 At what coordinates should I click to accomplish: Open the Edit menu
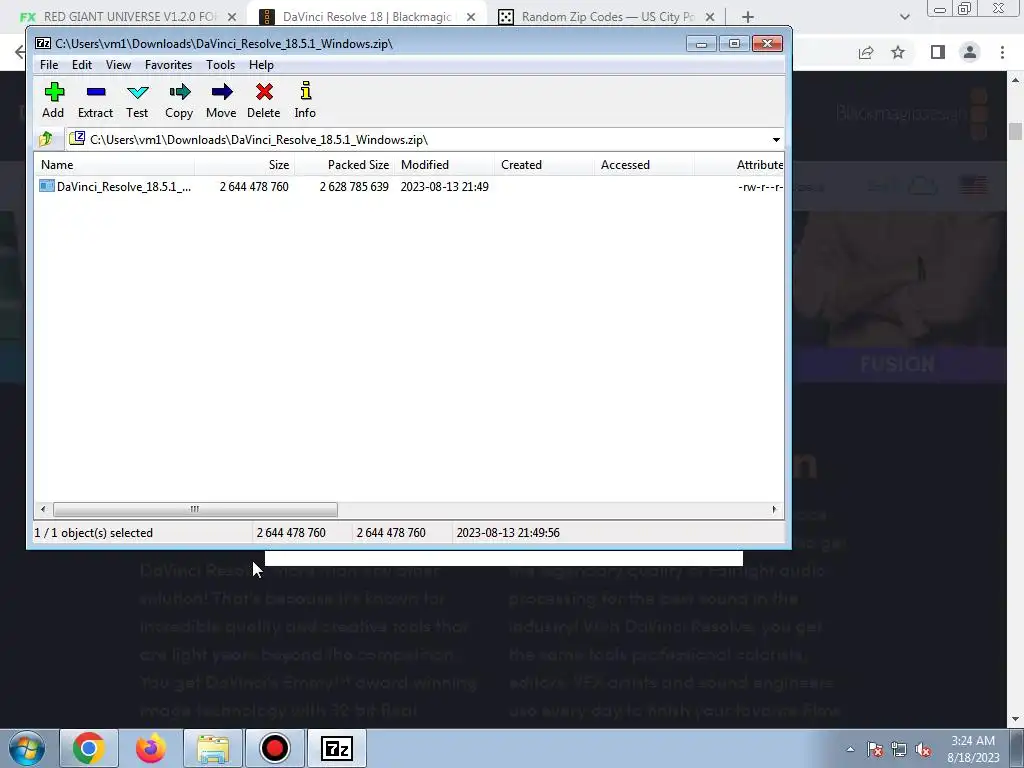[x=82, y=65]
